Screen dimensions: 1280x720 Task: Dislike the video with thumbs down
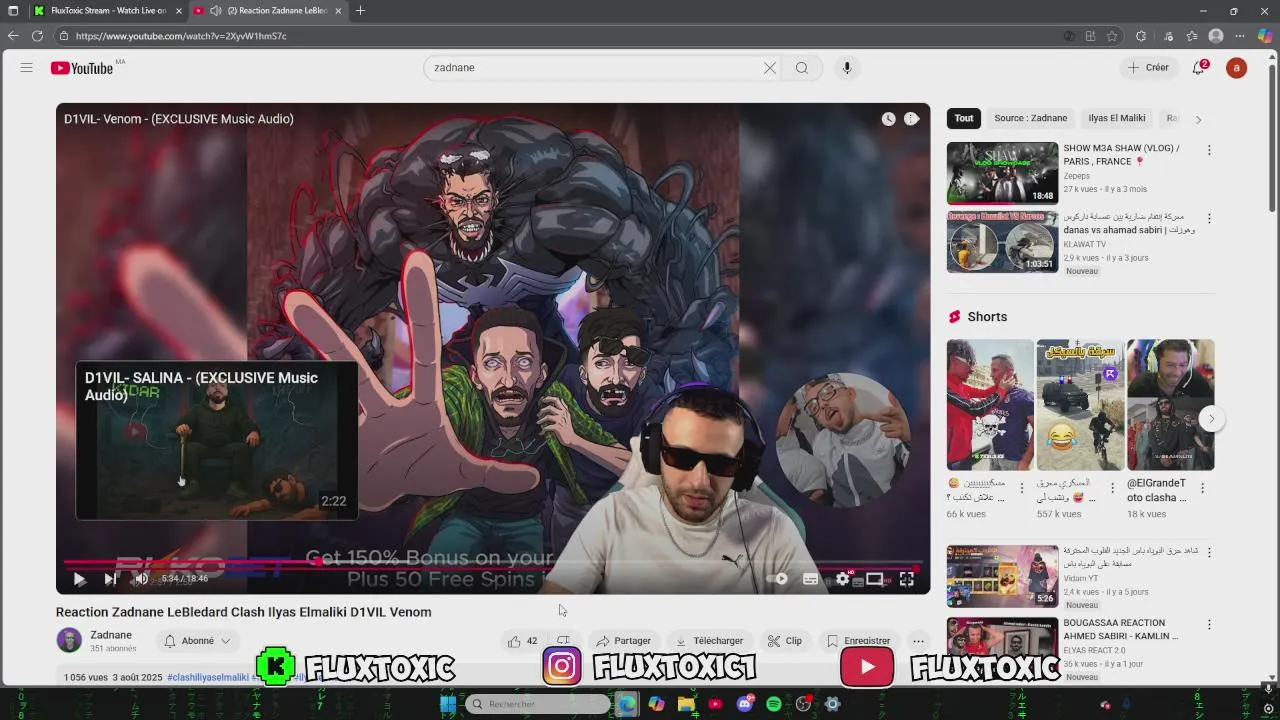tap(564, 641)
